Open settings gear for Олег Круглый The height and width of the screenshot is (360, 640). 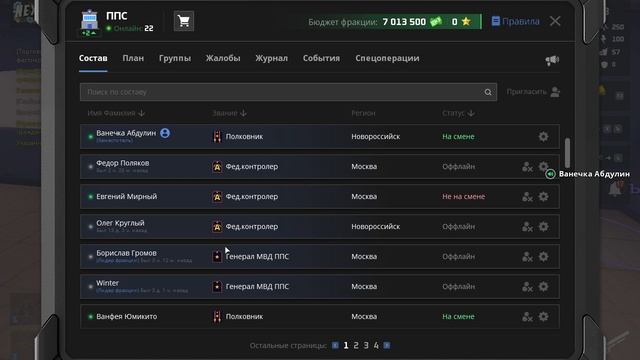coord(543,226)
